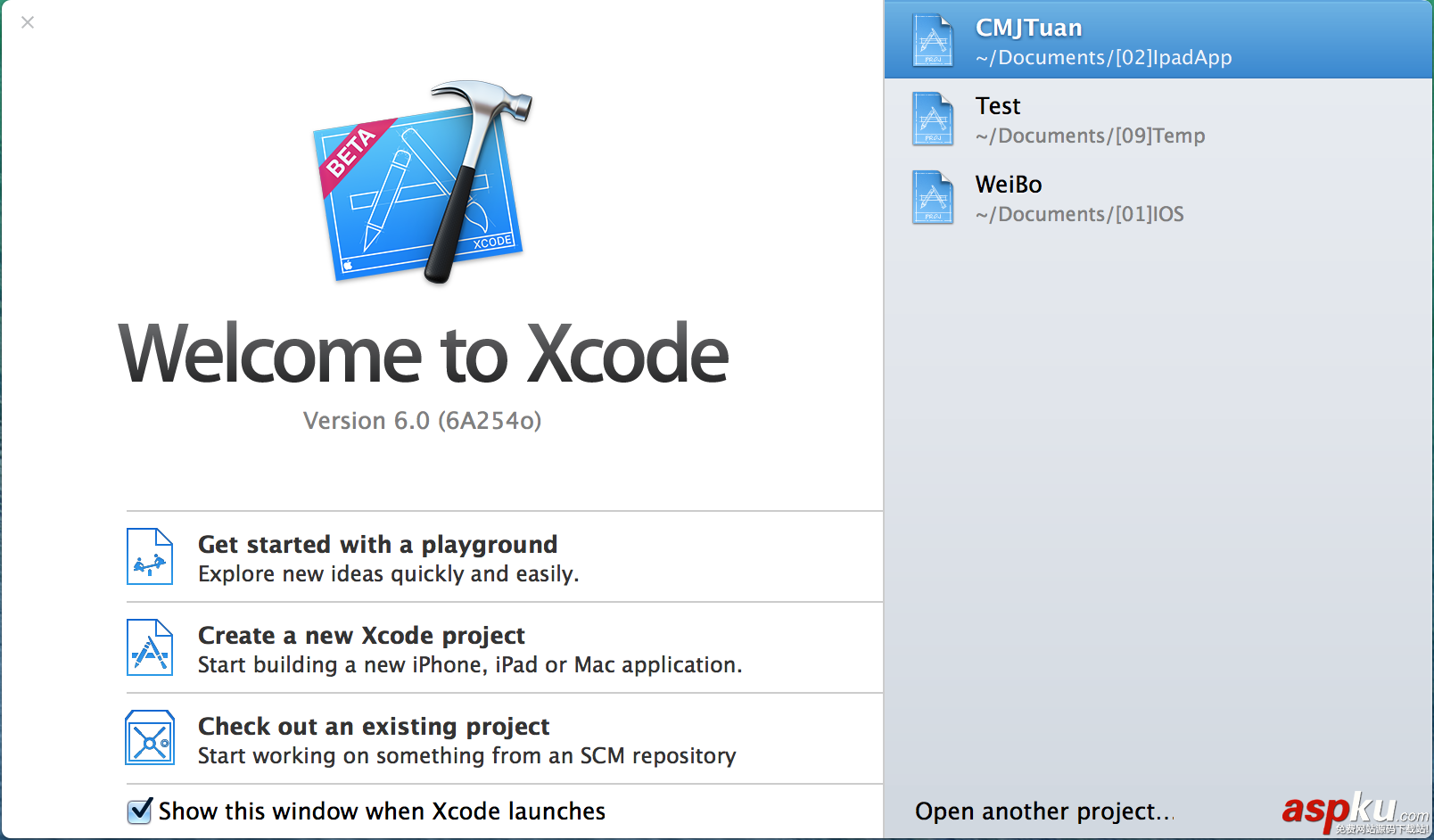The height and width of the screenshot is (840, 1434).
Task: Click the Test project file icon
Action: (933, 119)
